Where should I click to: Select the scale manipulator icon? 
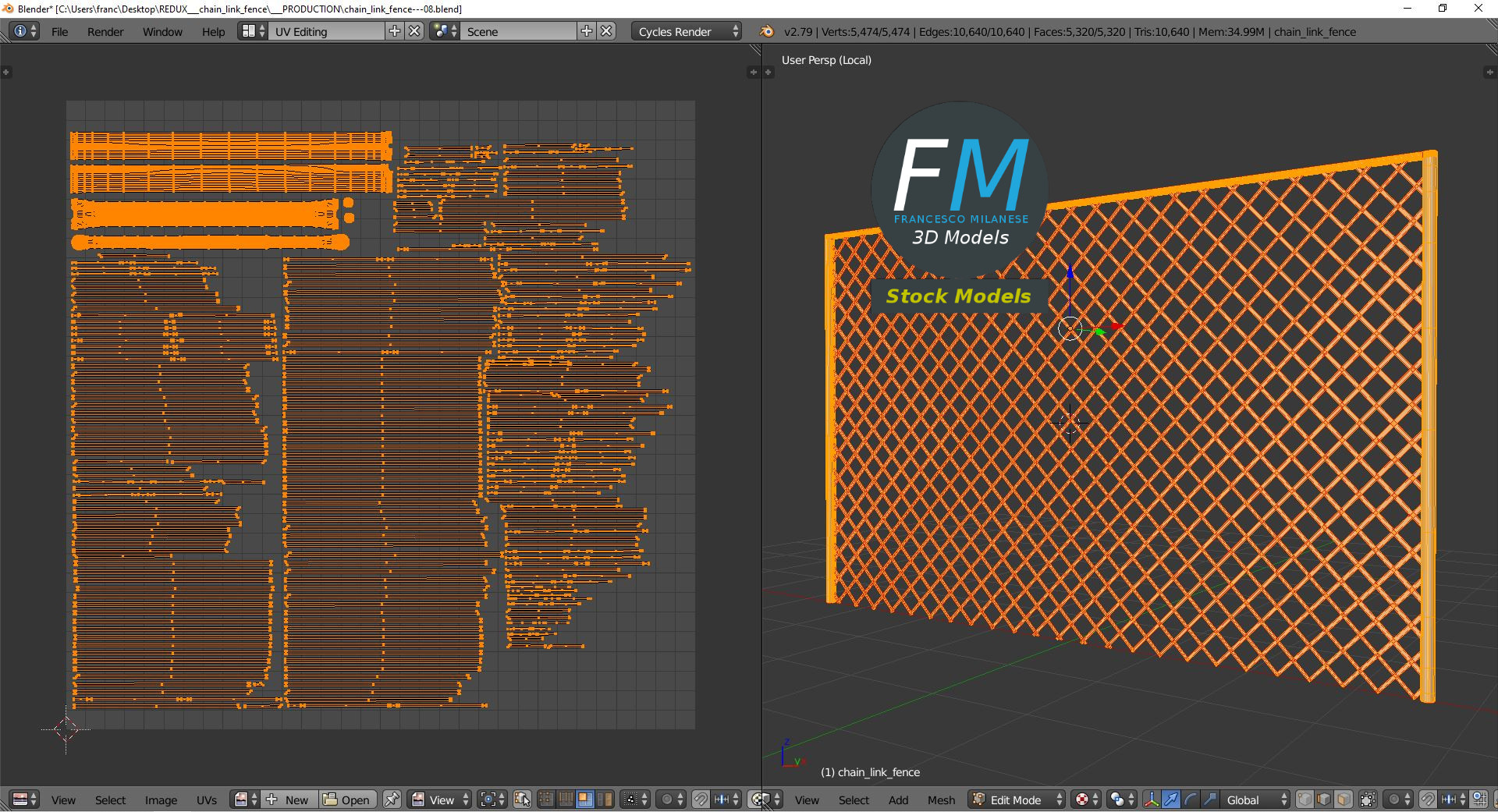(1210, 800)
